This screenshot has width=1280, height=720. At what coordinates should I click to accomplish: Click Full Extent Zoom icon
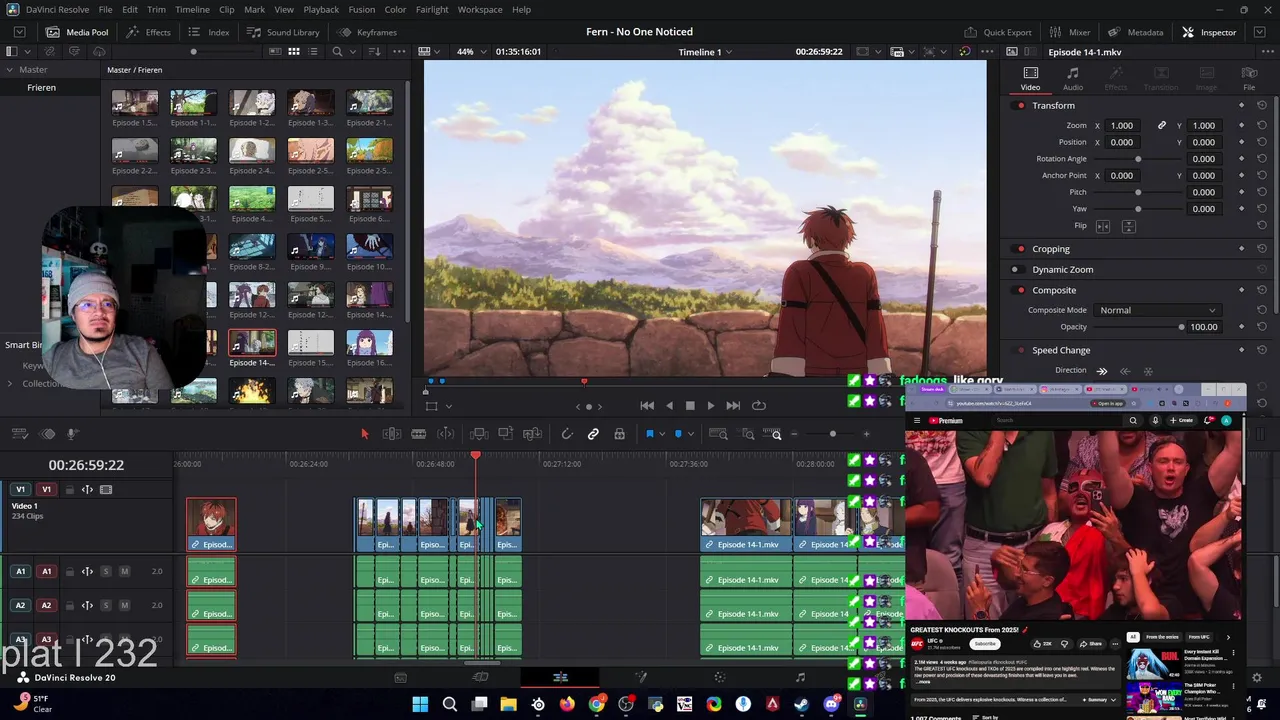point(718,434)
